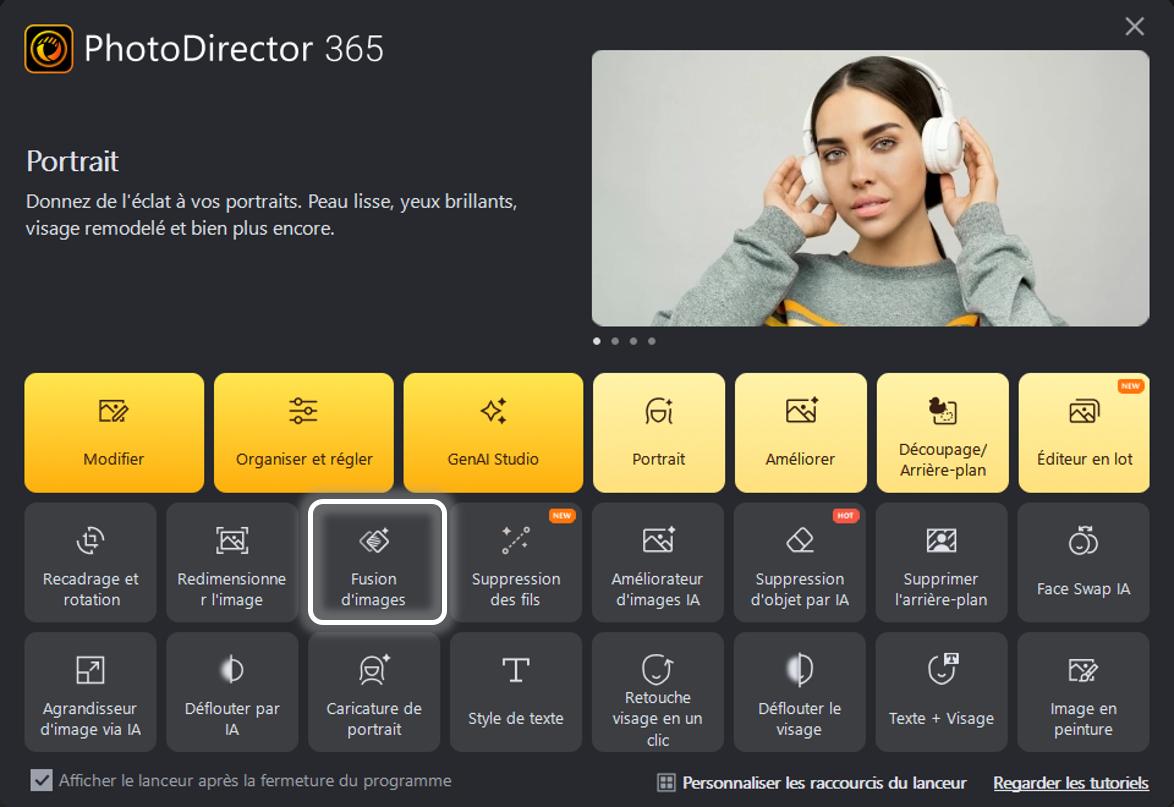
Task: Open the Modifier workspace
Action: tap(113, 432)
